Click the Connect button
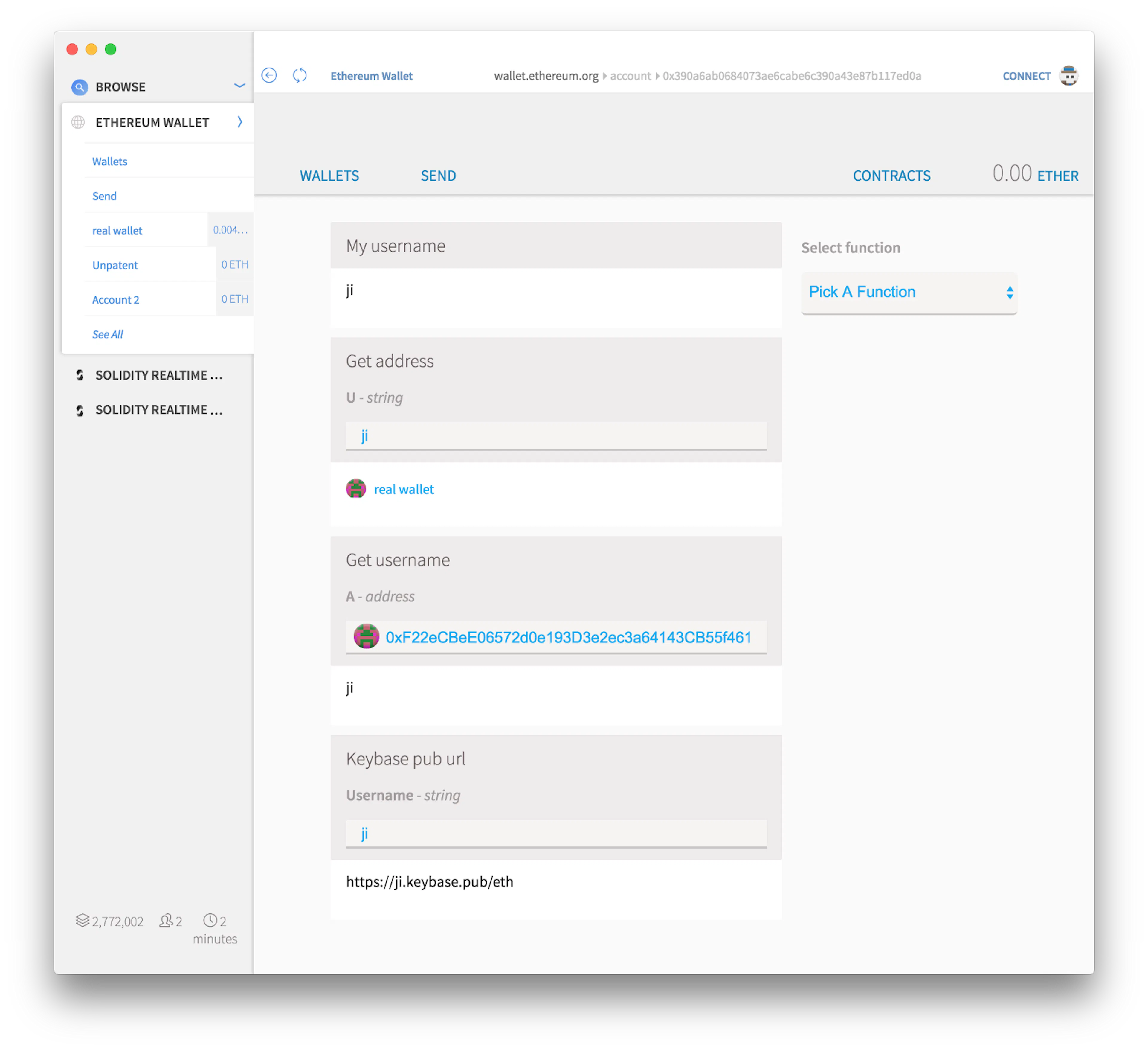This screenshot has width=1148, height=1051. pos(1026,76)
